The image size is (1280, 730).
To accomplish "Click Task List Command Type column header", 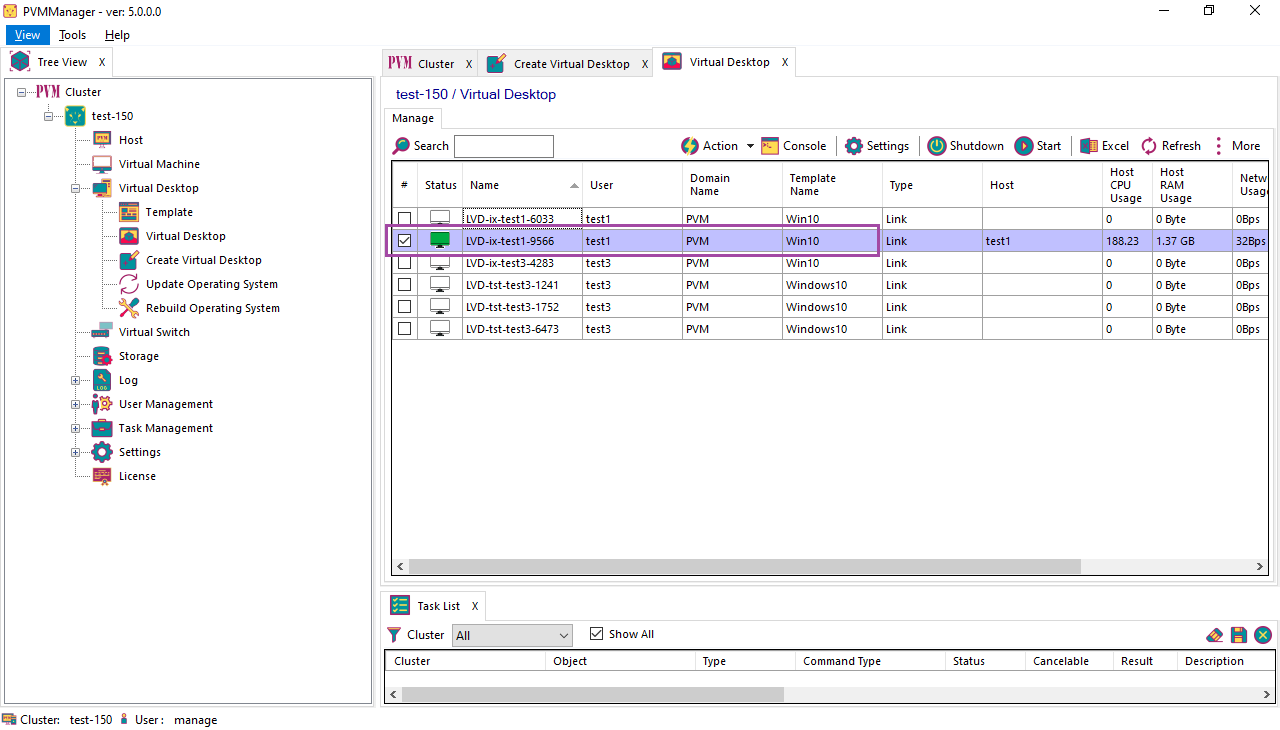I will [x=870, y=661].
